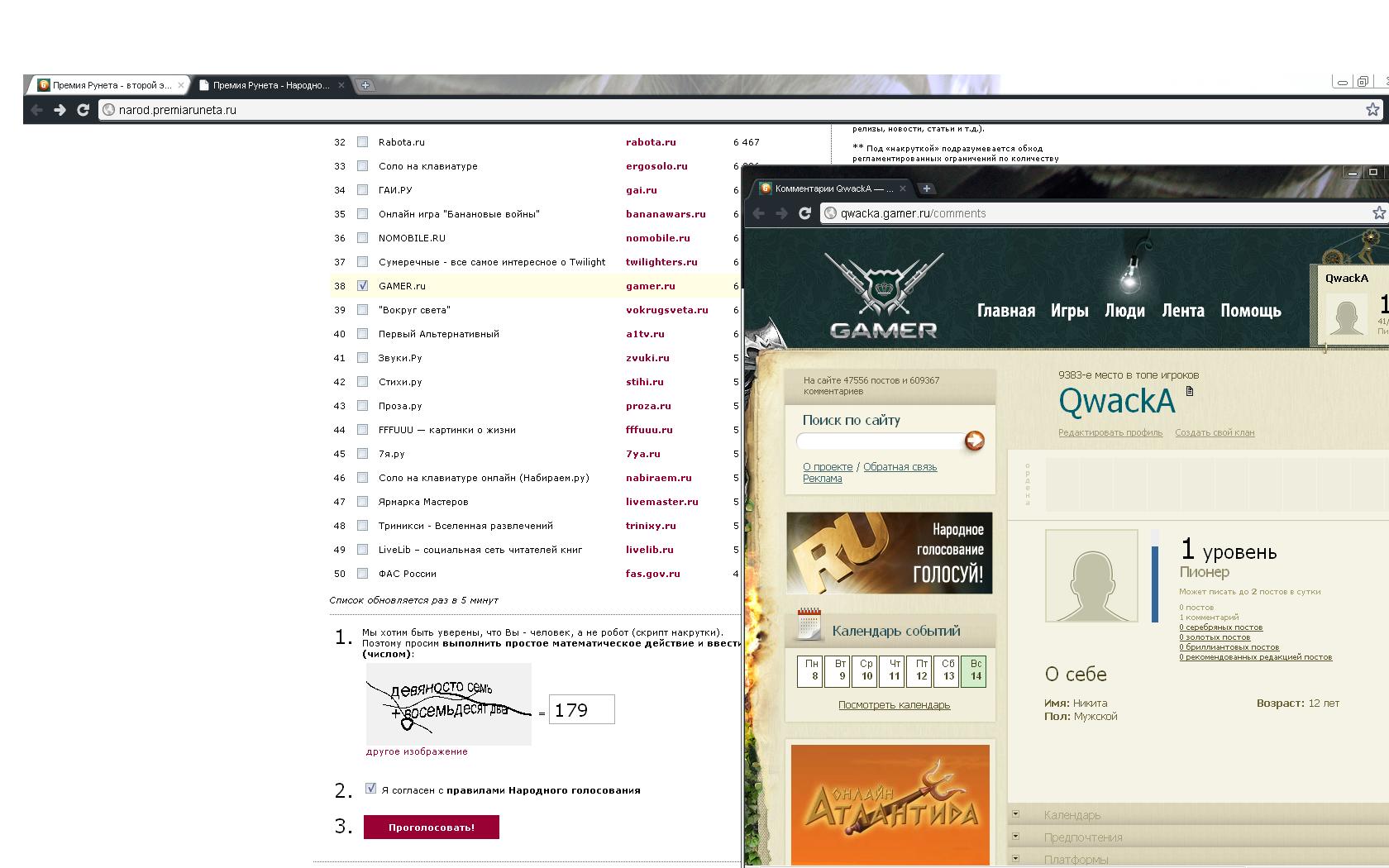1389x868 pixels.
Task: Open new tab in premiaruneta window
Action: point(365,84)
